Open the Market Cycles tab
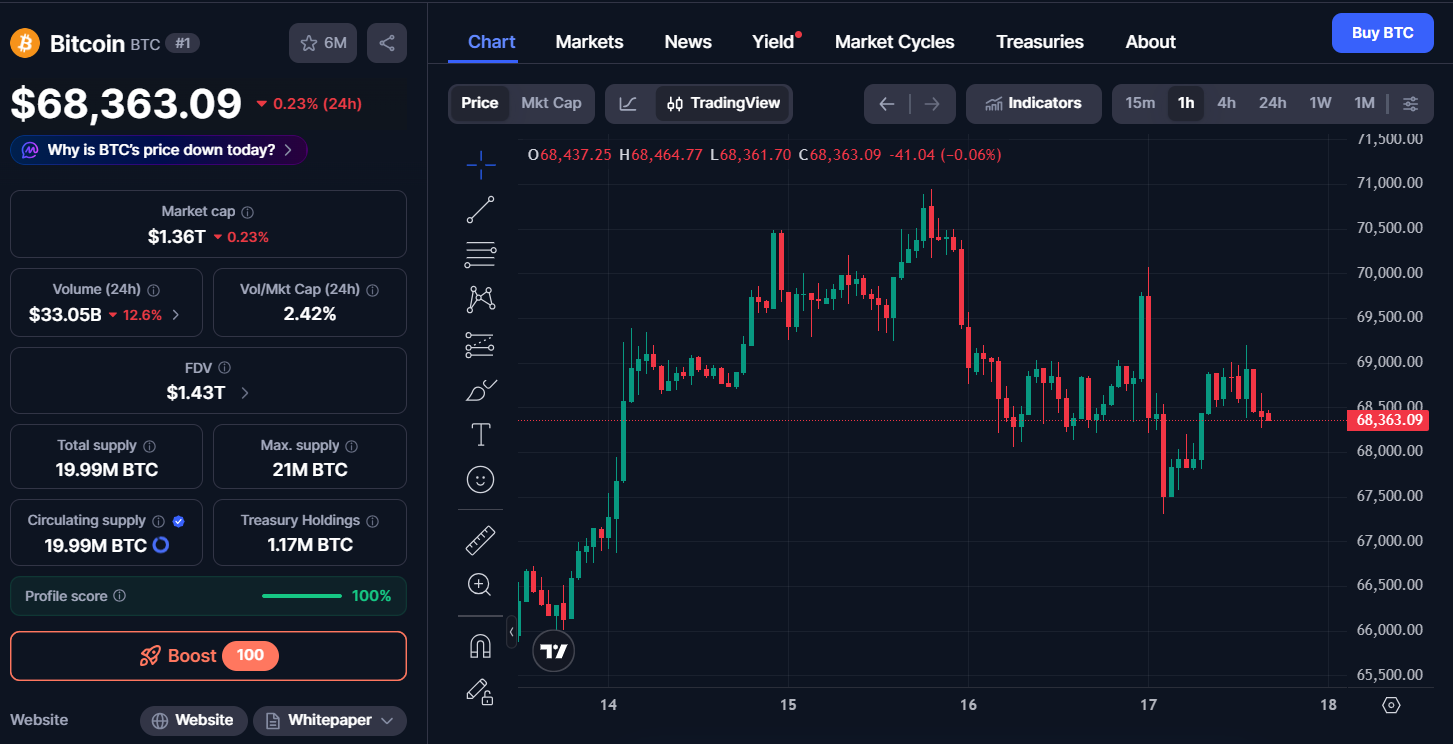1453x744 pixels. [895, 42]
